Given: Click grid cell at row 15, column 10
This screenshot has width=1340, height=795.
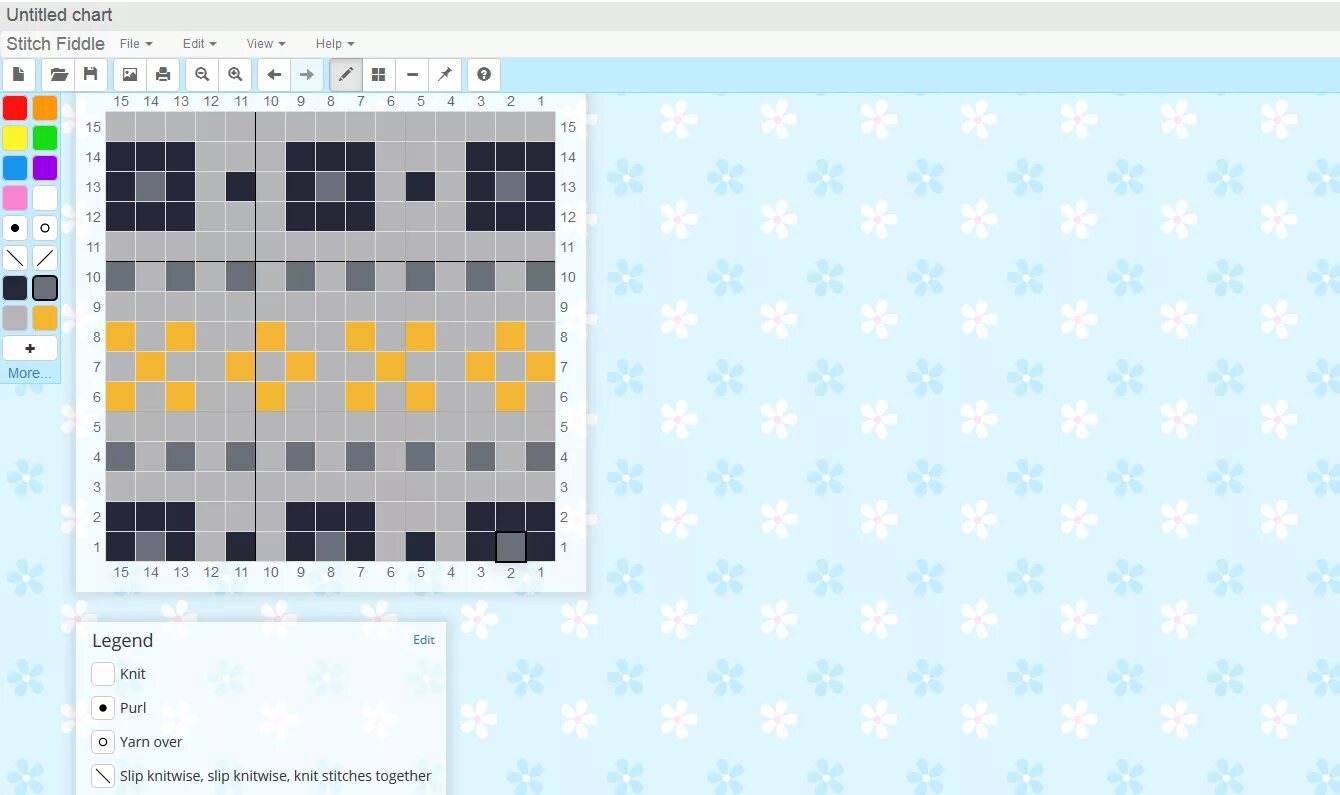Looking at the screenshot, I should coord(271,127).
